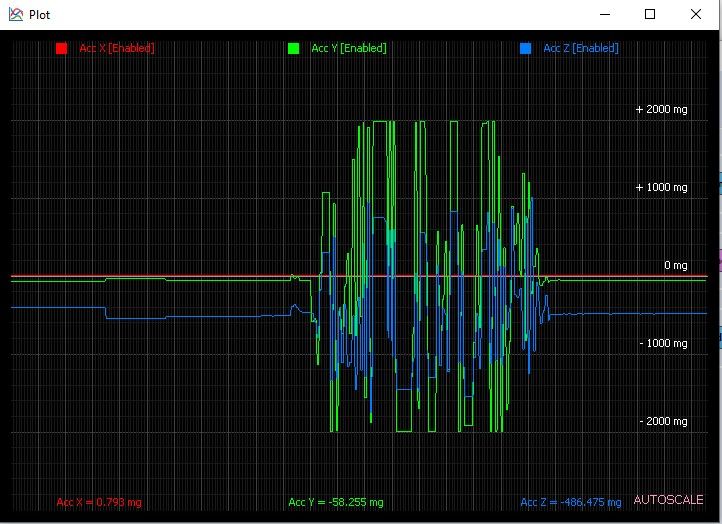Maximize the Plot window

click(650, 14)
